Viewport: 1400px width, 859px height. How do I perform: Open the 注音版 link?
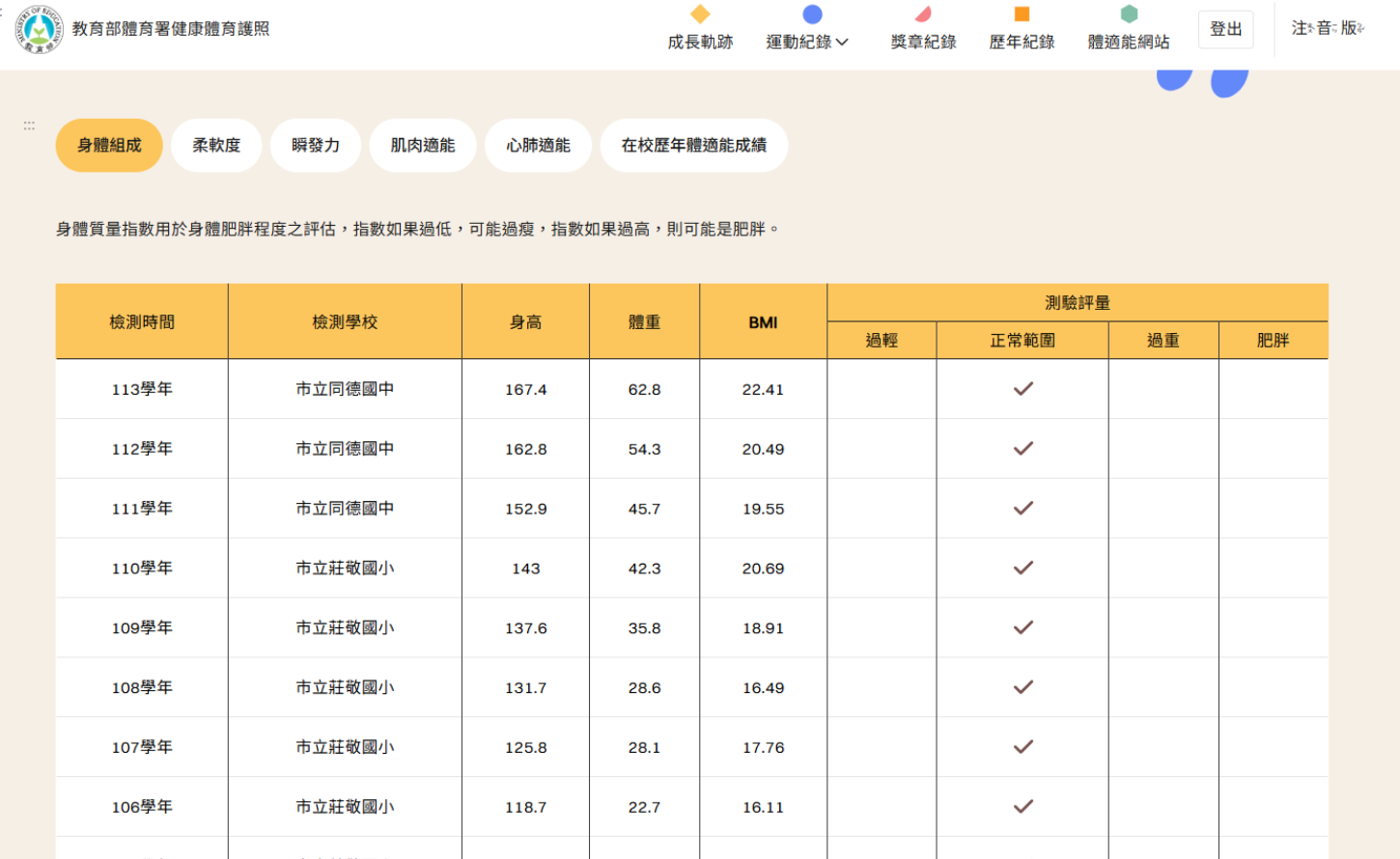(x=1327, y=29)
